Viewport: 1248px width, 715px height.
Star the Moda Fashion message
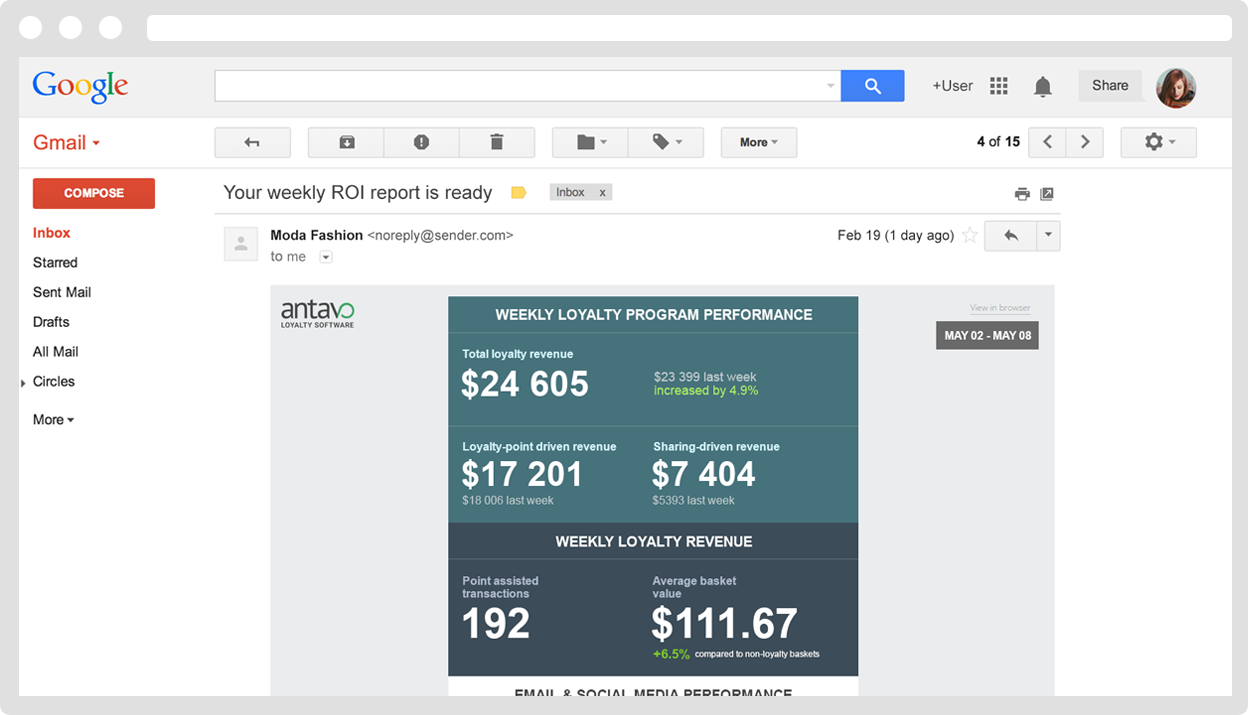pos(969,236)
